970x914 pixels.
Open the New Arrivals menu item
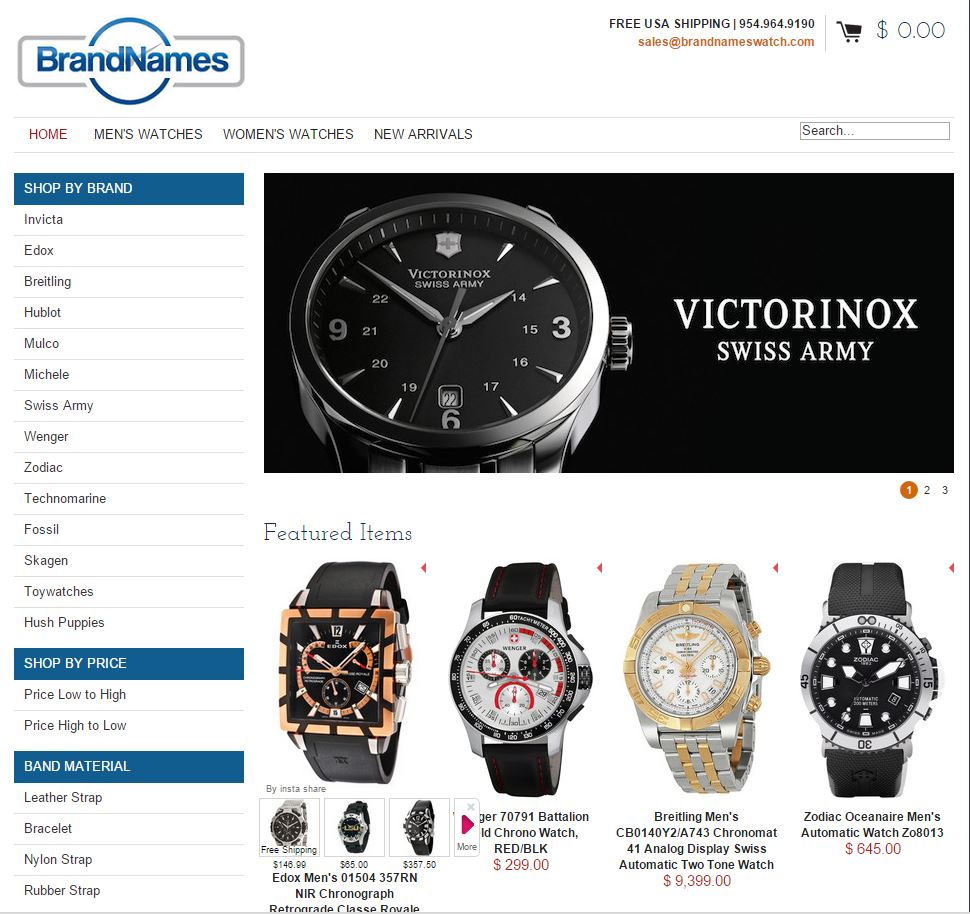pos(423,134)
